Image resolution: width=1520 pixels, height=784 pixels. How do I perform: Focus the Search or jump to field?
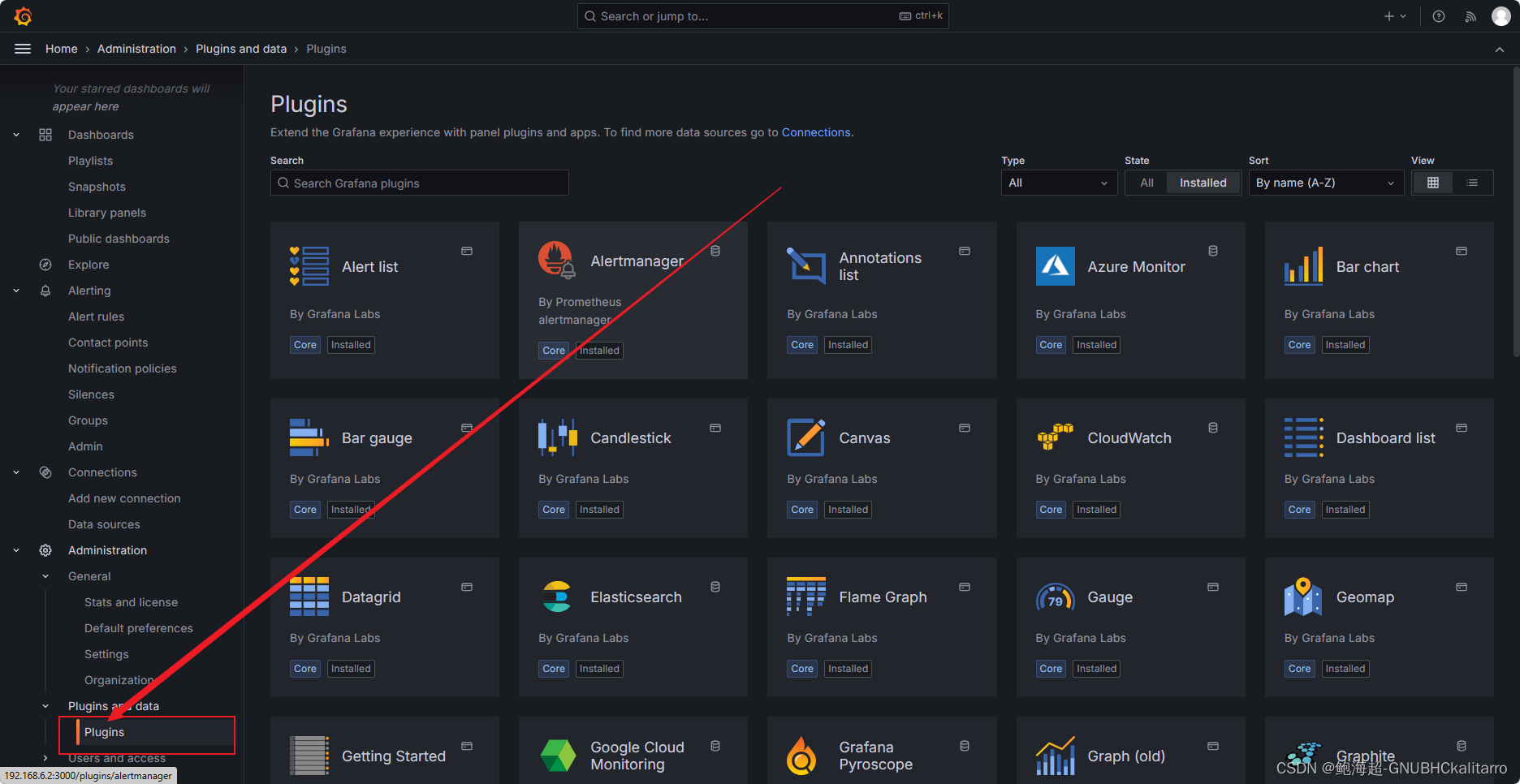(763, 16)
